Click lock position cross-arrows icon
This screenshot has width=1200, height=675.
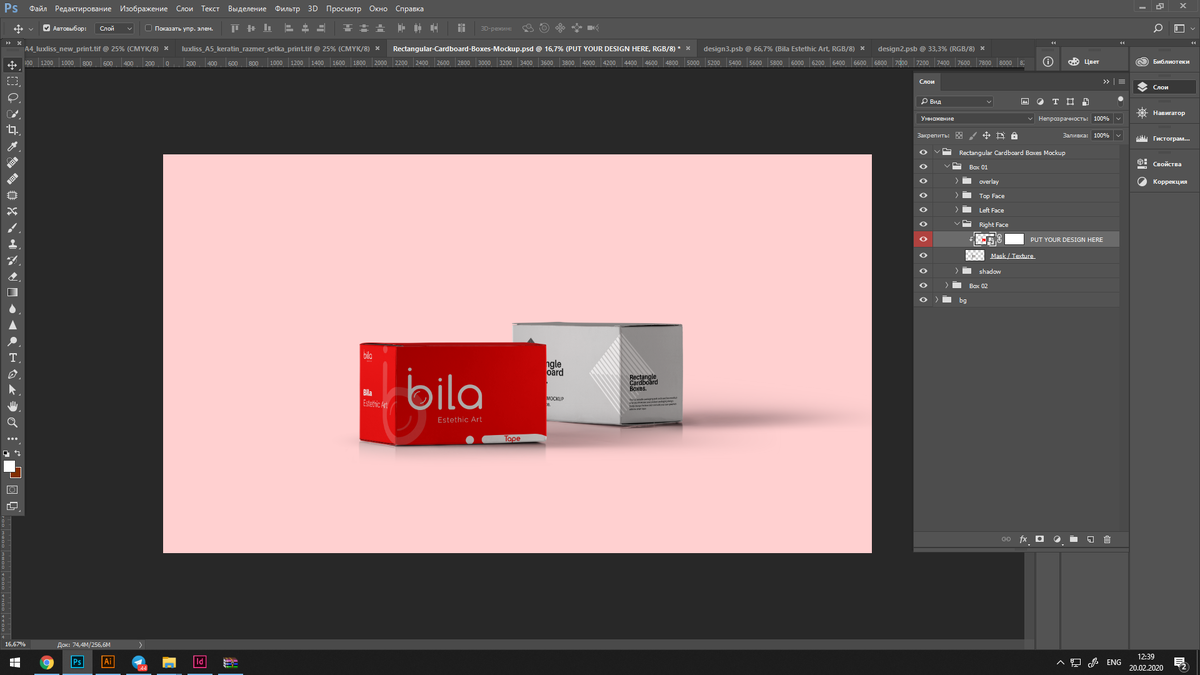coord(987,135)
